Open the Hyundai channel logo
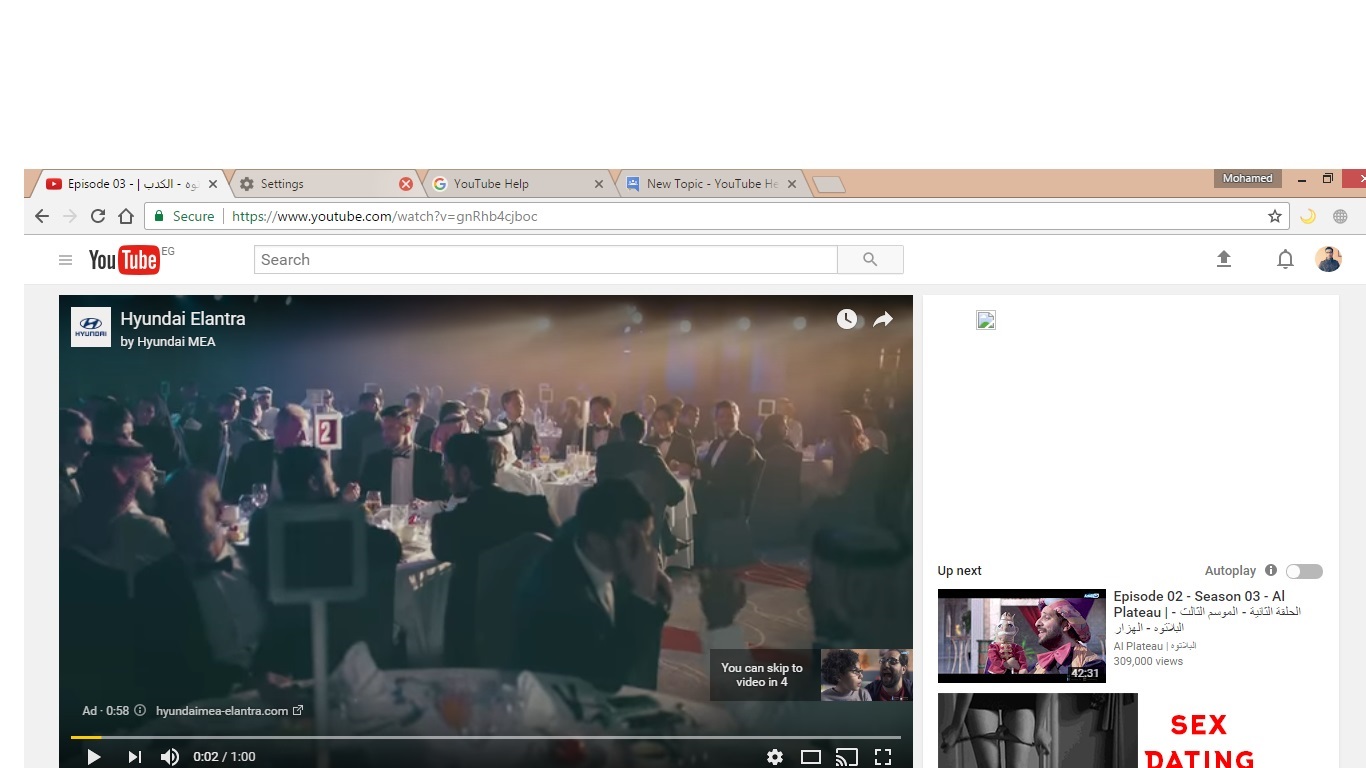 pyautogui.click(x=91, y=327)
